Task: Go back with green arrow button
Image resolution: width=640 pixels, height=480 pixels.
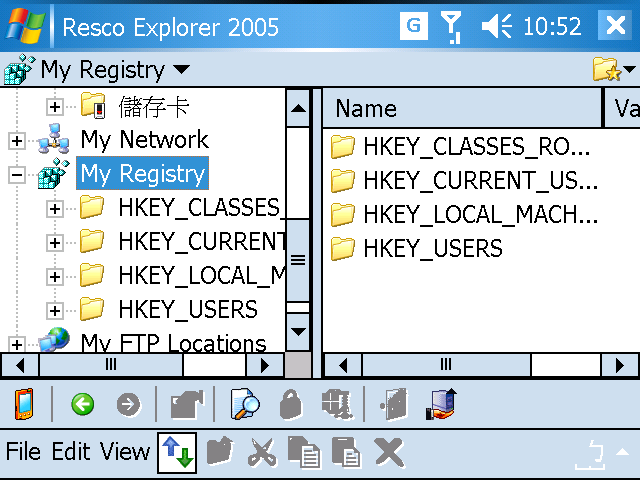Action: click(82, 404)
